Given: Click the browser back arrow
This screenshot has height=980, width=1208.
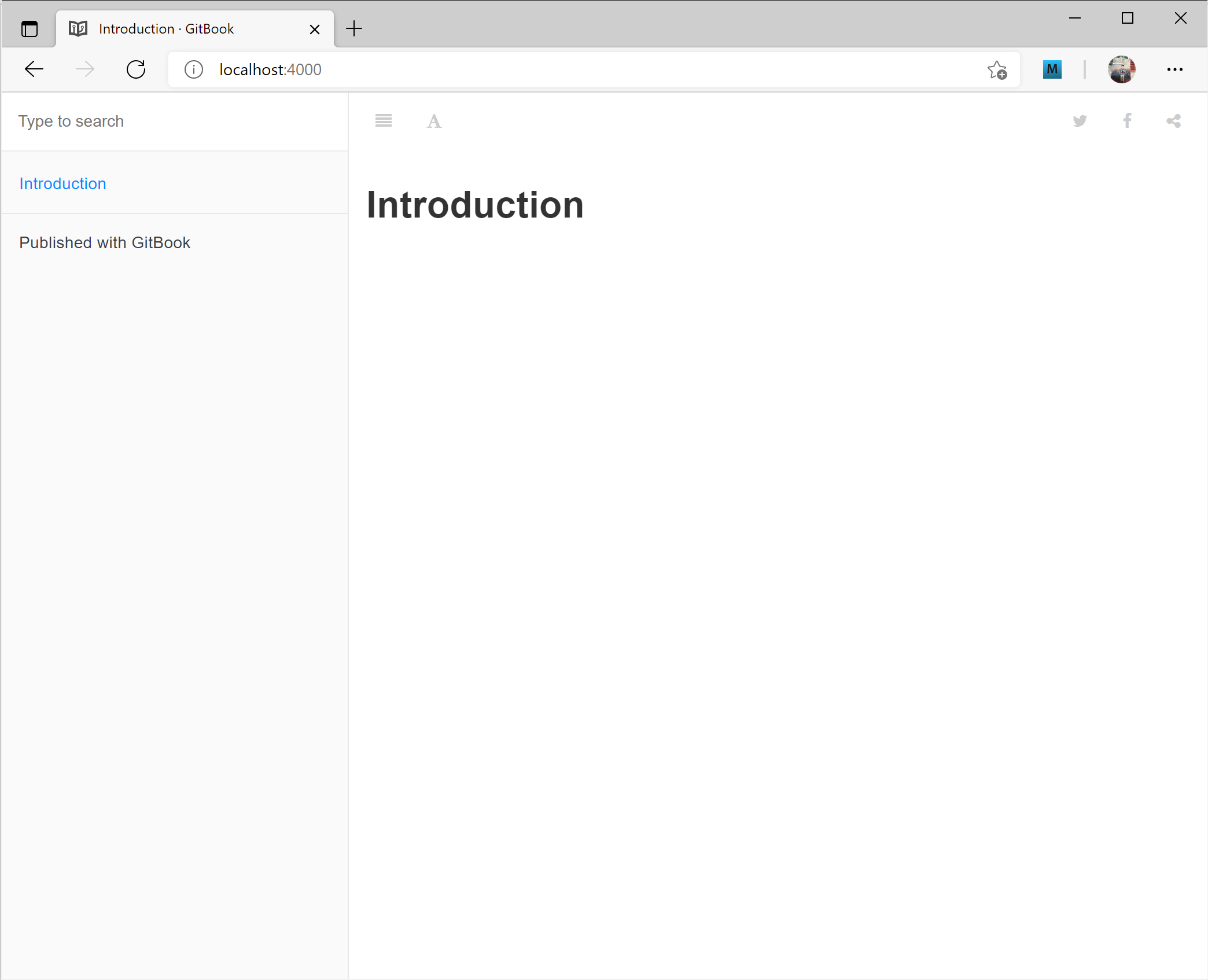Looking at the screenshot, I should [x=34, y=69].
